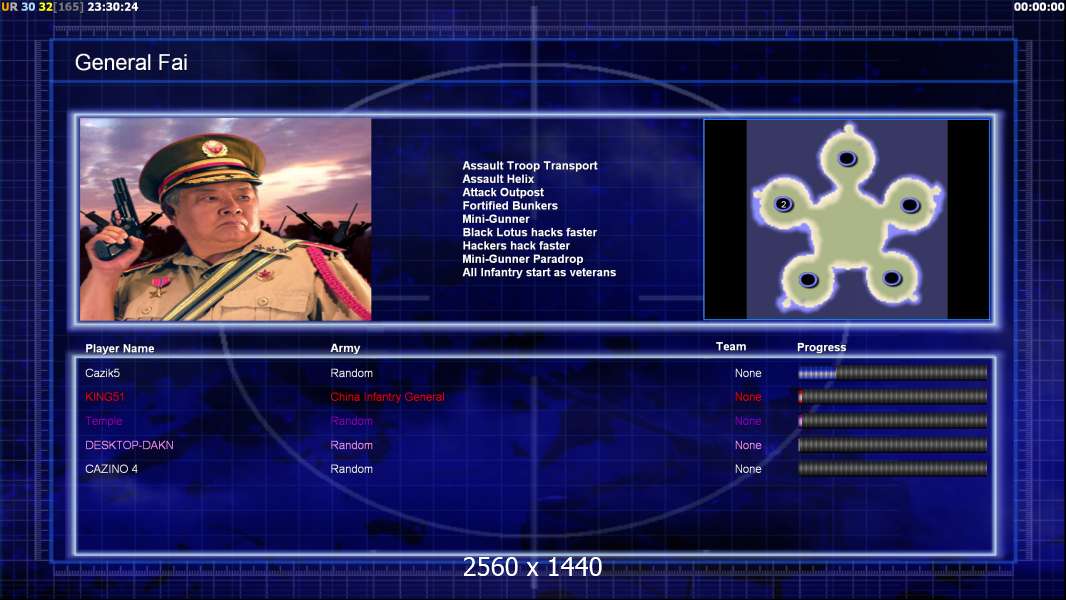Click the Assault Troop Transport ability
The image size is (1066, 600).
[x=530, y=165]
